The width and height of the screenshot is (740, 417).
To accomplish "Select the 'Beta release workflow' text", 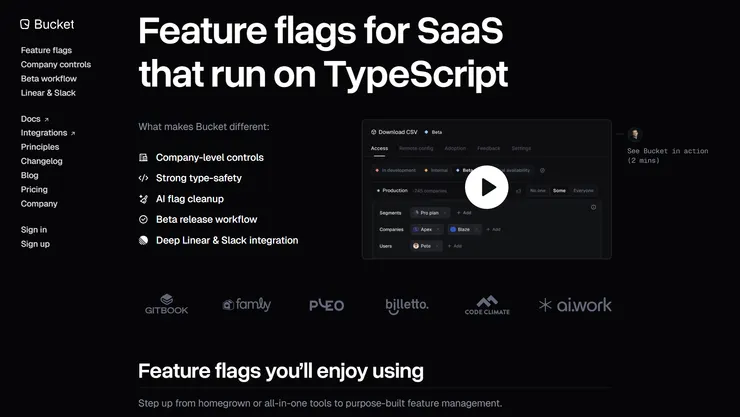I will point(207,219).
